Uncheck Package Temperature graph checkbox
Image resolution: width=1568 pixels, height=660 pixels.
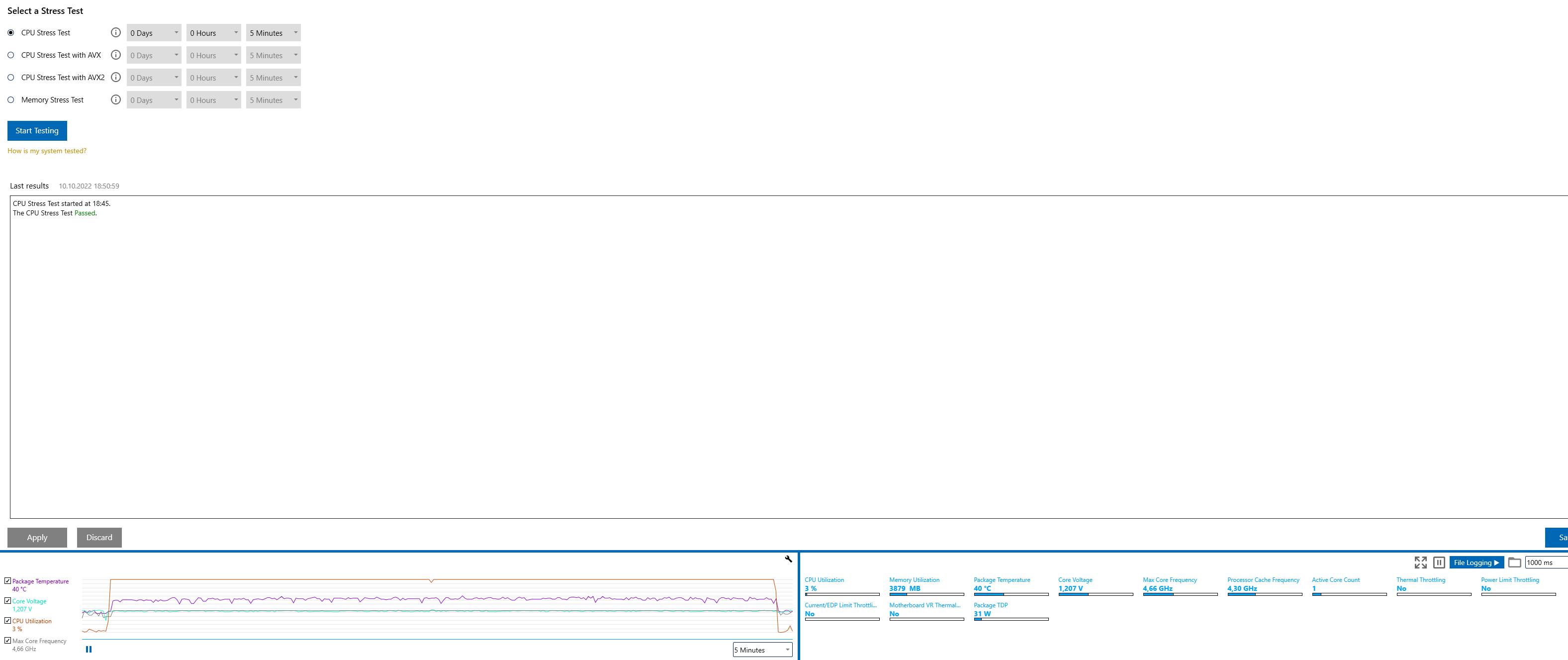[x=8, y=581]
